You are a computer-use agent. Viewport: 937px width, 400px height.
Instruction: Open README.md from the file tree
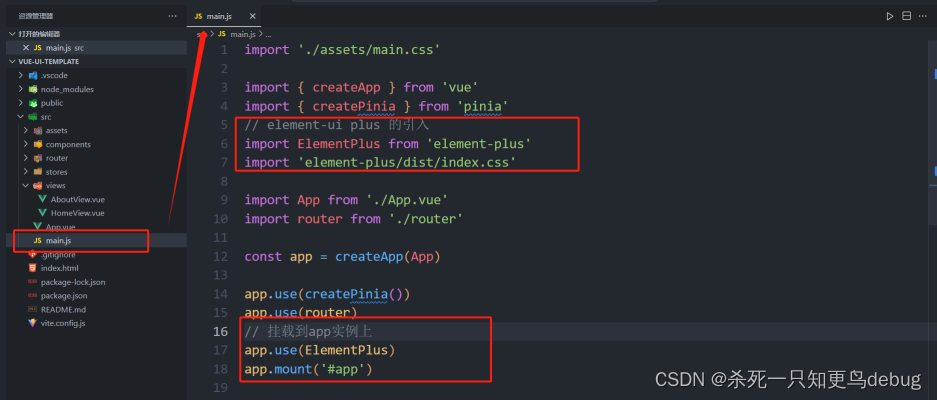click(x=62, y=309)
